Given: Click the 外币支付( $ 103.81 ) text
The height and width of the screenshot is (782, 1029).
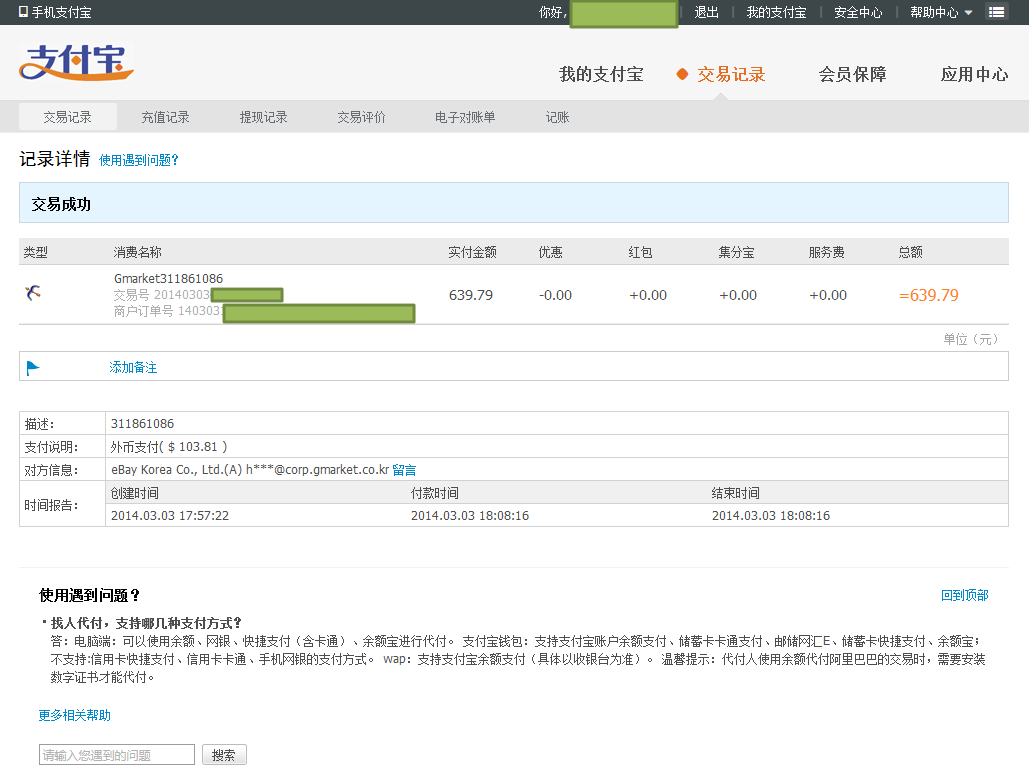Looking at the screenshot, I should click(x=169, y=447).
